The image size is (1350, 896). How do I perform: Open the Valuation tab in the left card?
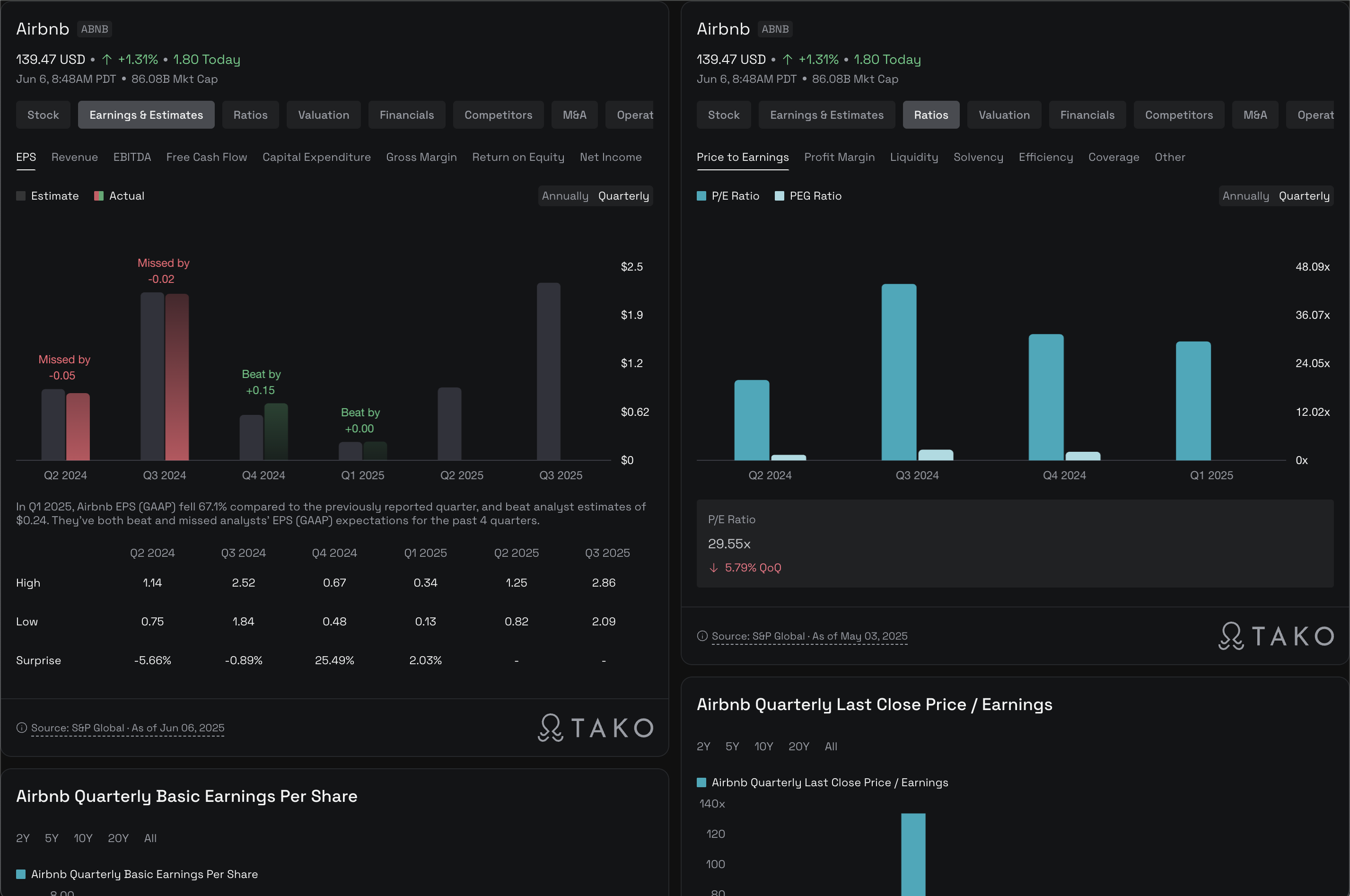[324, 115]
